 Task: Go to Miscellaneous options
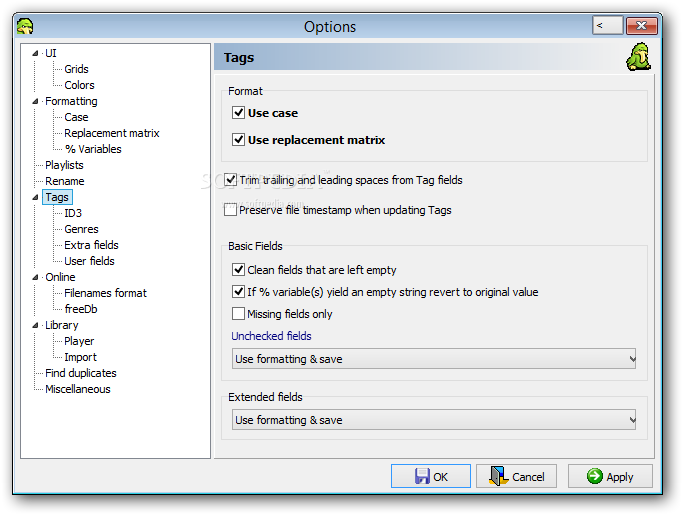coord(78,389)
